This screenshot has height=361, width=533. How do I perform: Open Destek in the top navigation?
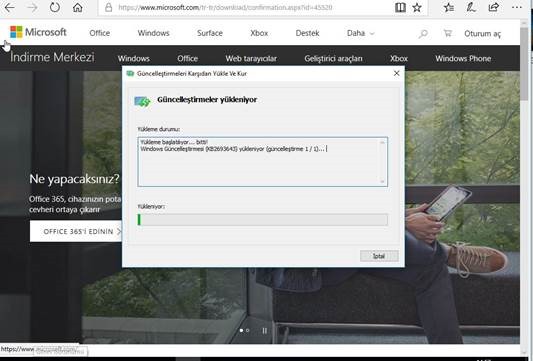click(307, 33)
